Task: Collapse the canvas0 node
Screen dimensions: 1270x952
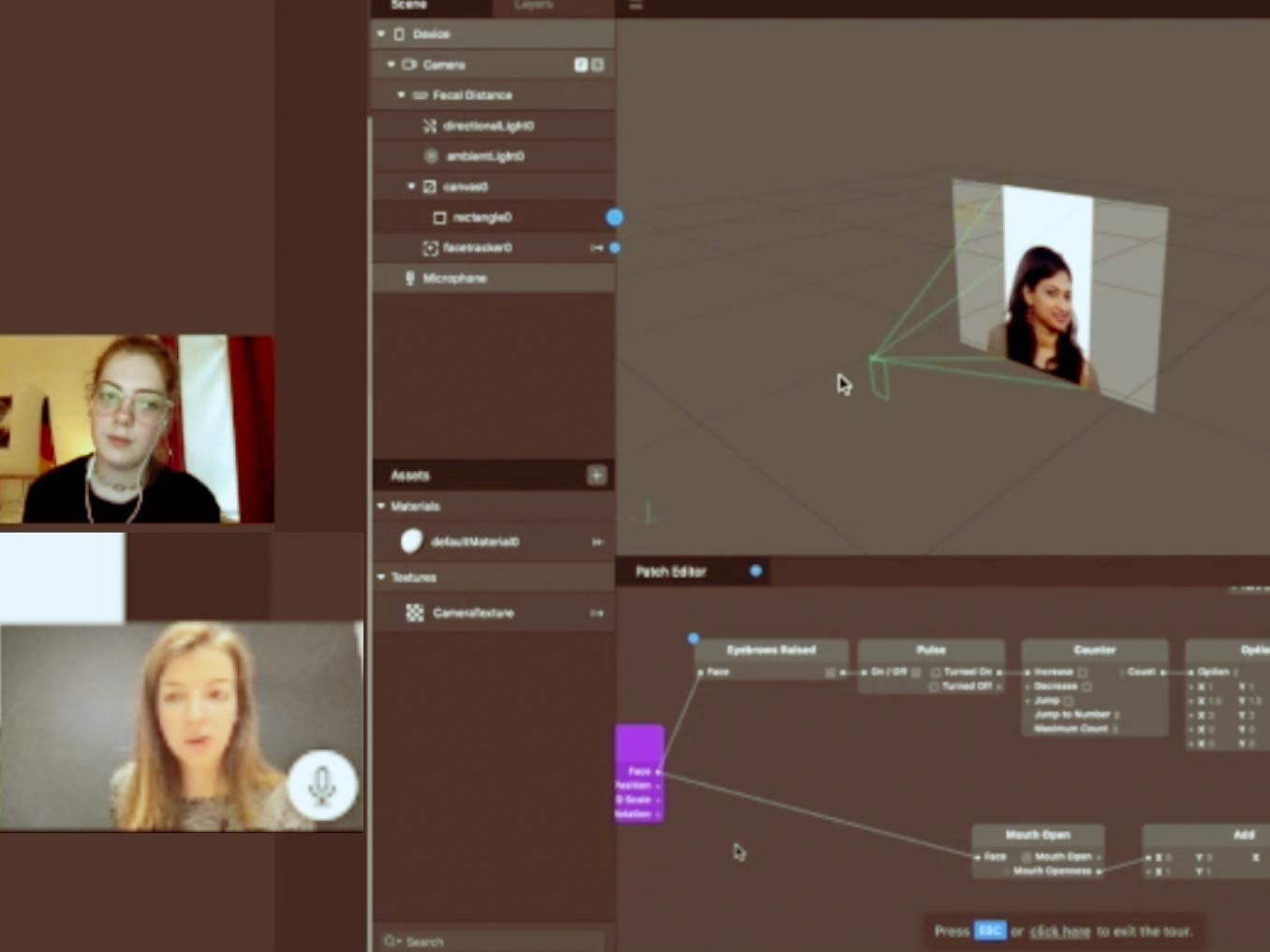Action: tap(412, 186)
